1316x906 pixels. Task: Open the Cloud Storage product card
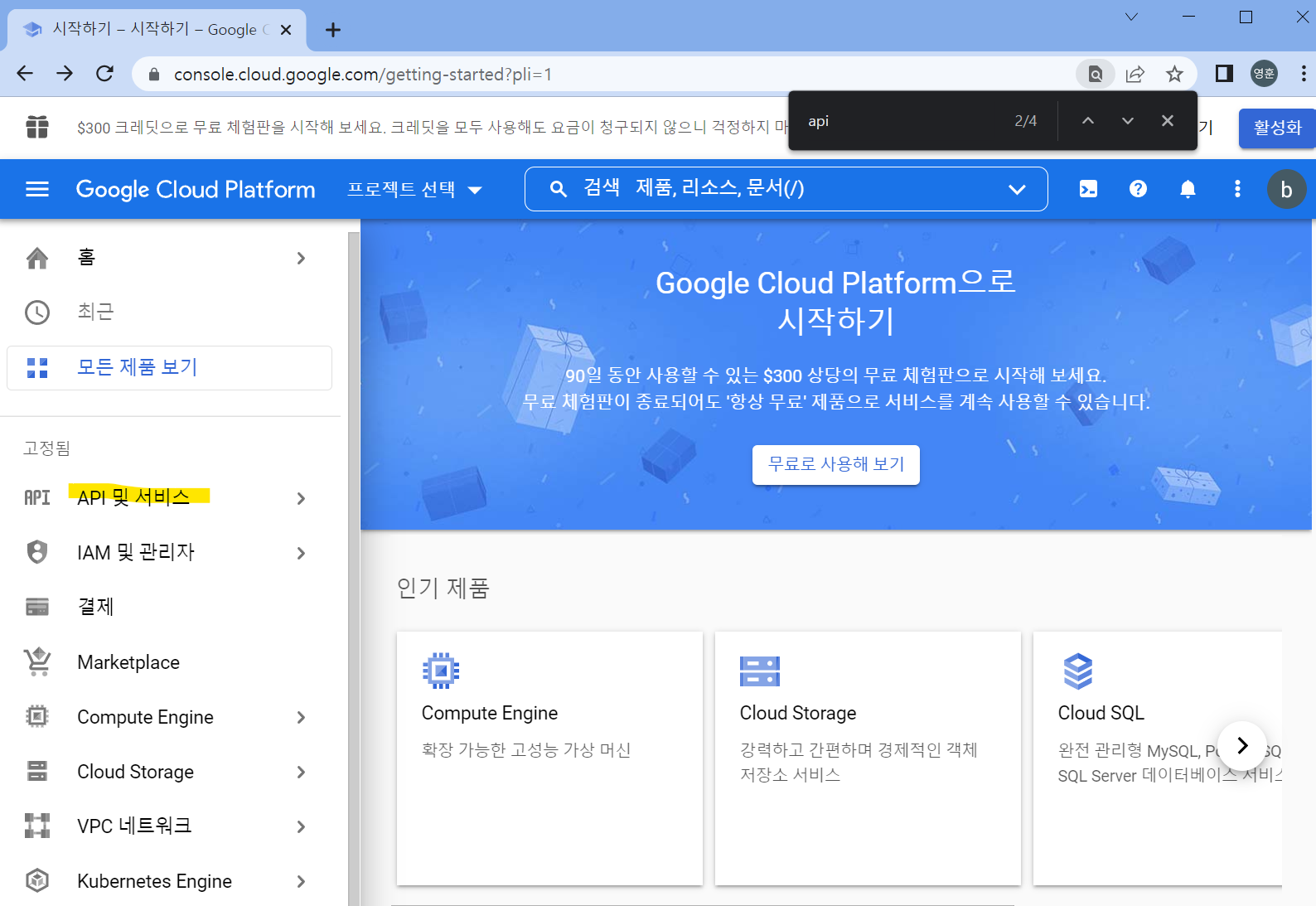point(868,758)
